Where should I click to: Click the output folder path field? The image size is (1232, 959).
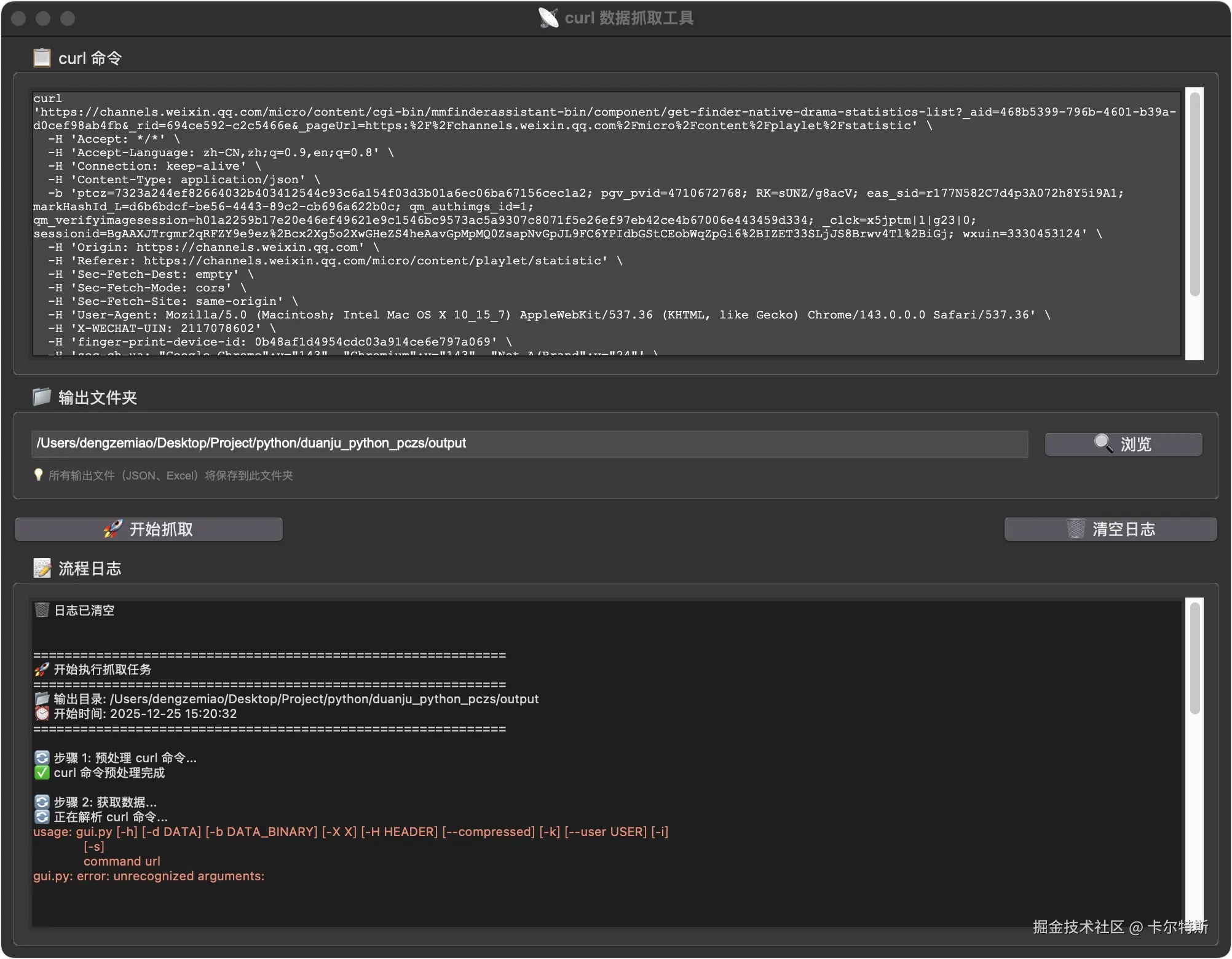pos(529,443)
